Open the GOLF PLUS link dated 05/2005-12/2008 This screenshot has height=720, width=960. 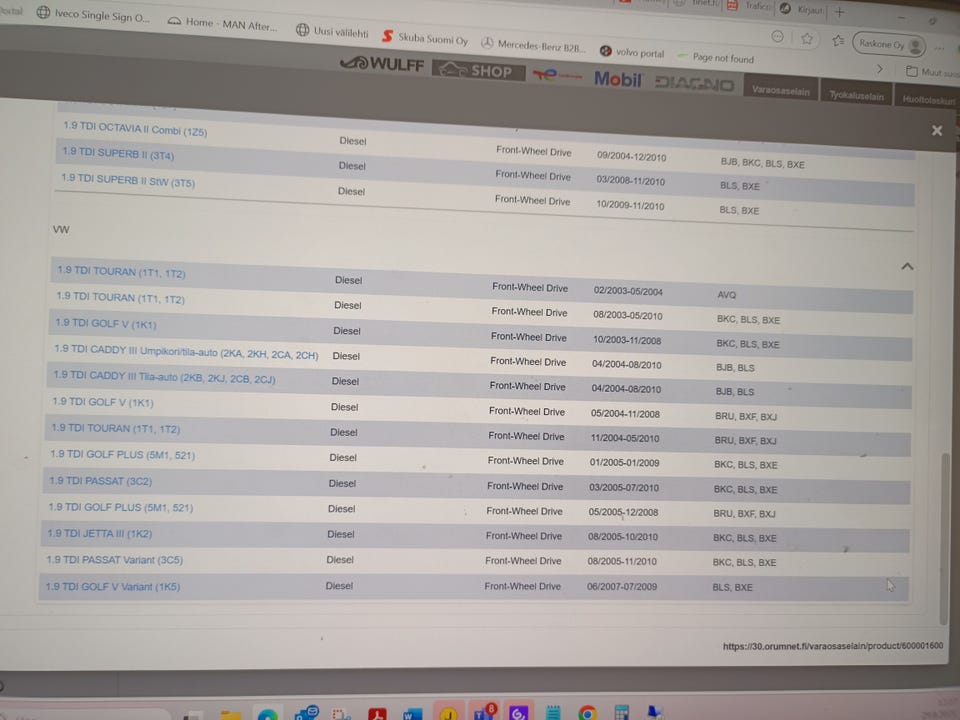121,507
